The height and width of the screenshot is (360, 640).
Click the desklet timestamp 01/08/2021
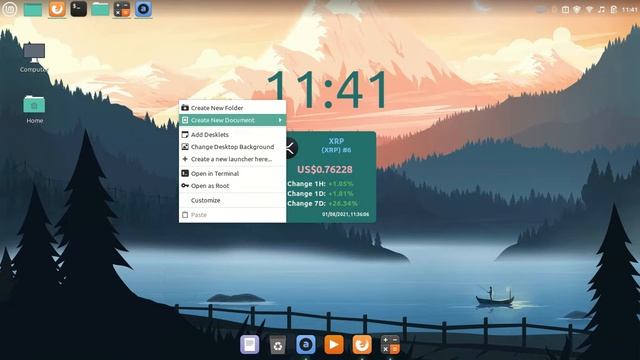point(345,214)
